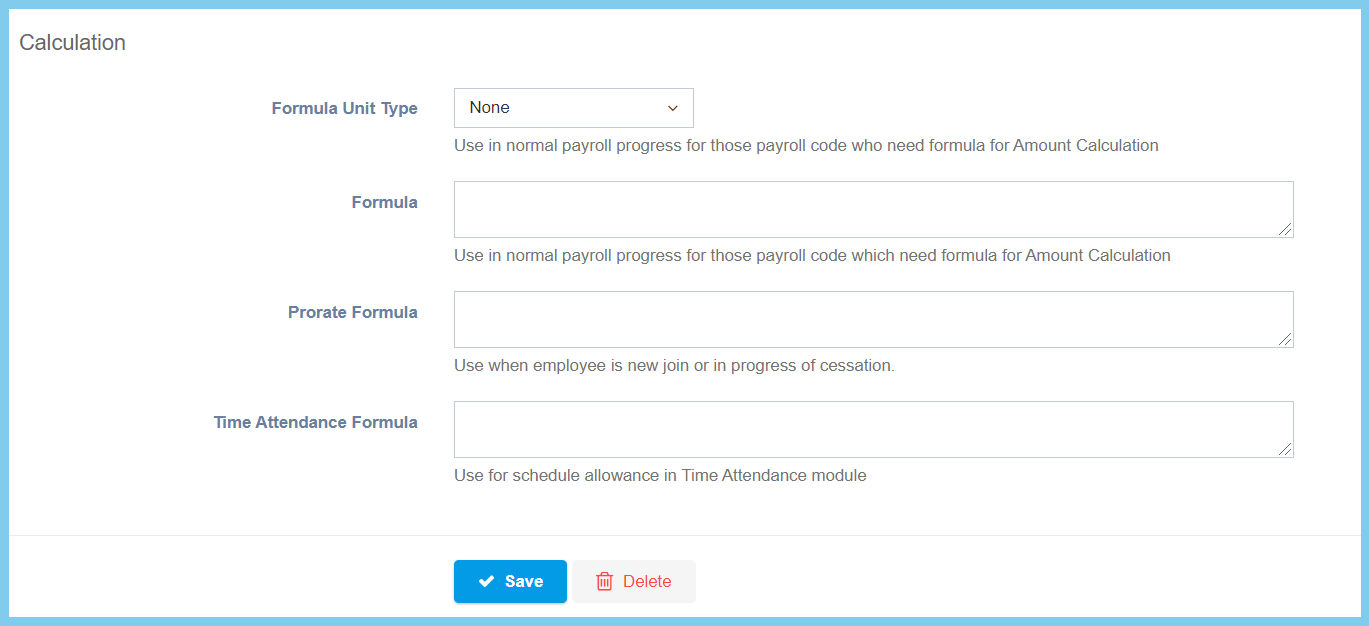The height and width of the screenshot is (626, 1369).
Task: Save the calculation settings
Action: [510, 581]
